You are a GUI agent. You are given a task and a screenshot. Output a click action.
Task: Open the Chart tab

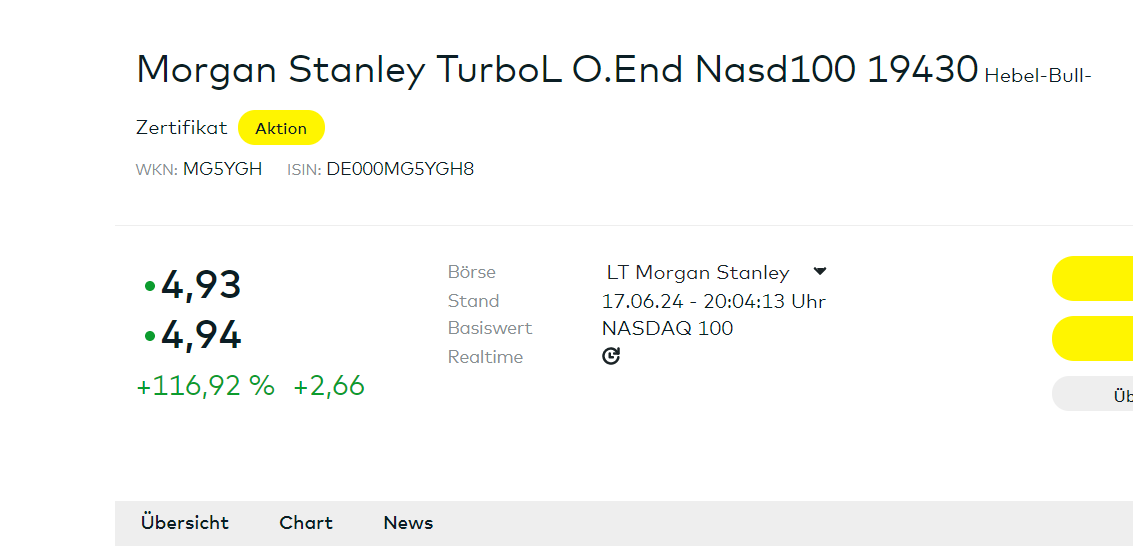306,522
